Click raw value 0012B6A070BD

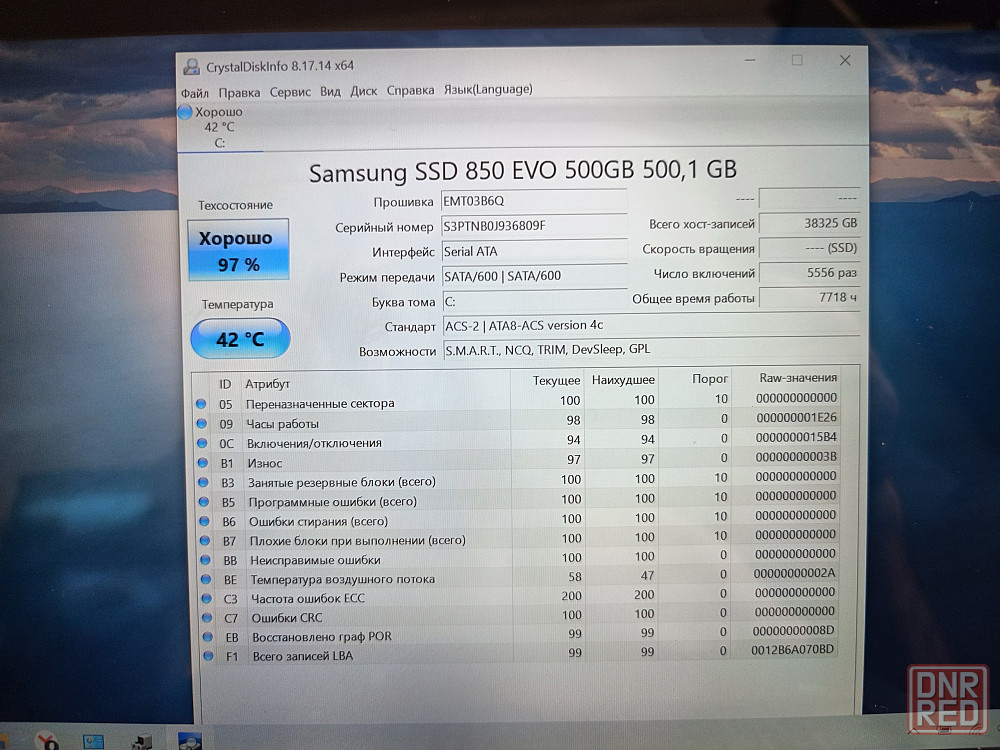(x=793, y=650)
